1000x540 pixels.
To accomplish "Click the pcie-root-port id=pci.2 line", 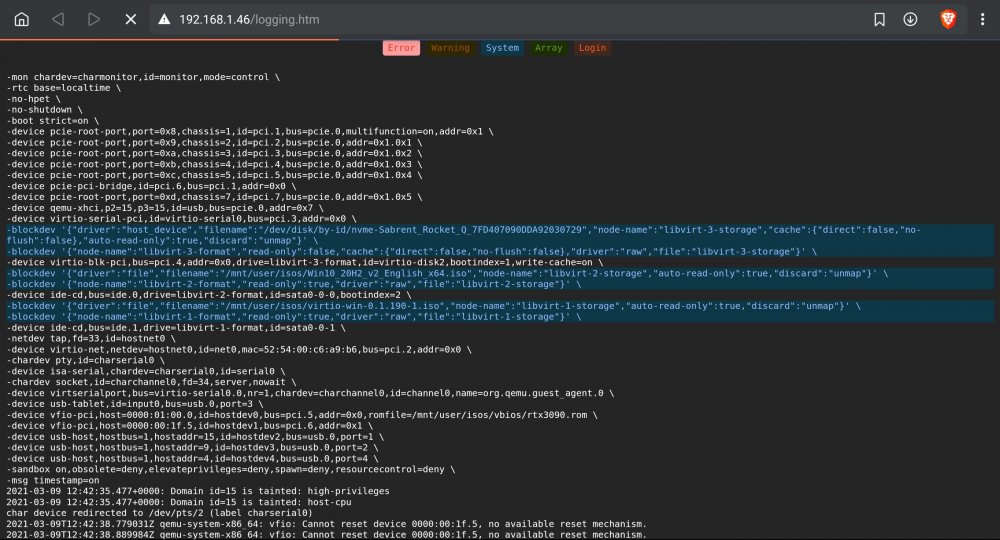I will click(214, 143).
